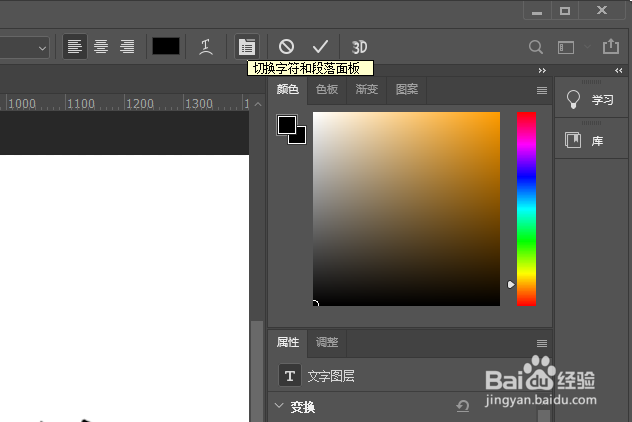Open workspace dropdown arrow

coord(587,47)
